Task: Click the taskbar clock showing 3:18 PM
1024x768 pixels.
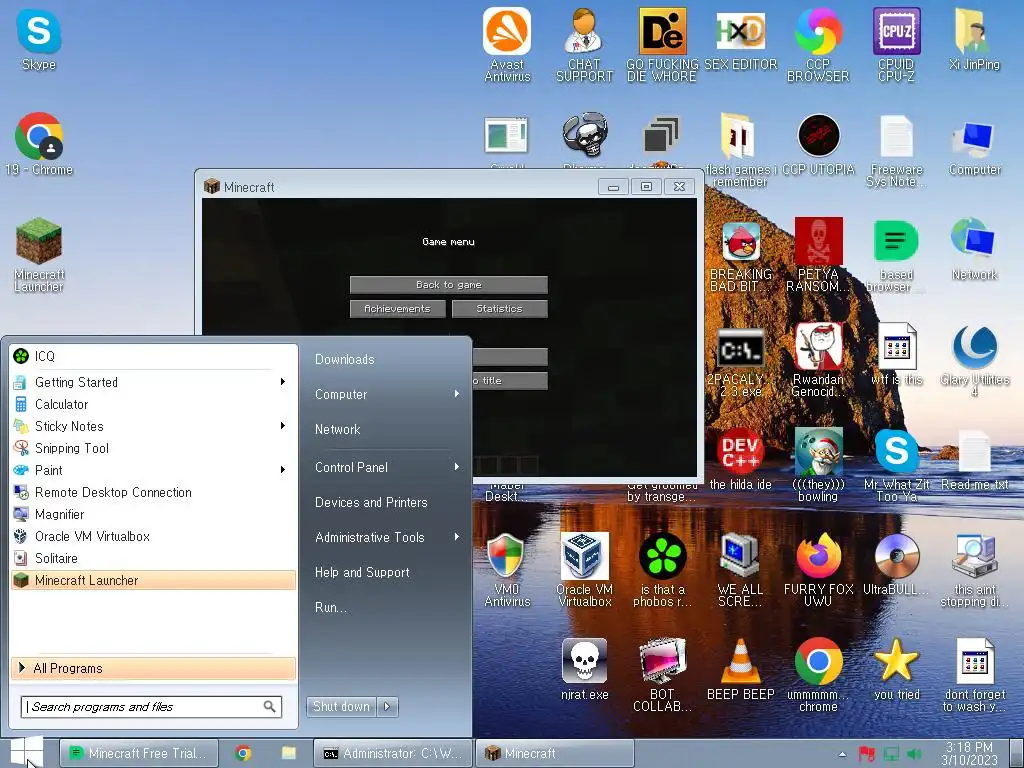Action: click(968, 753)
